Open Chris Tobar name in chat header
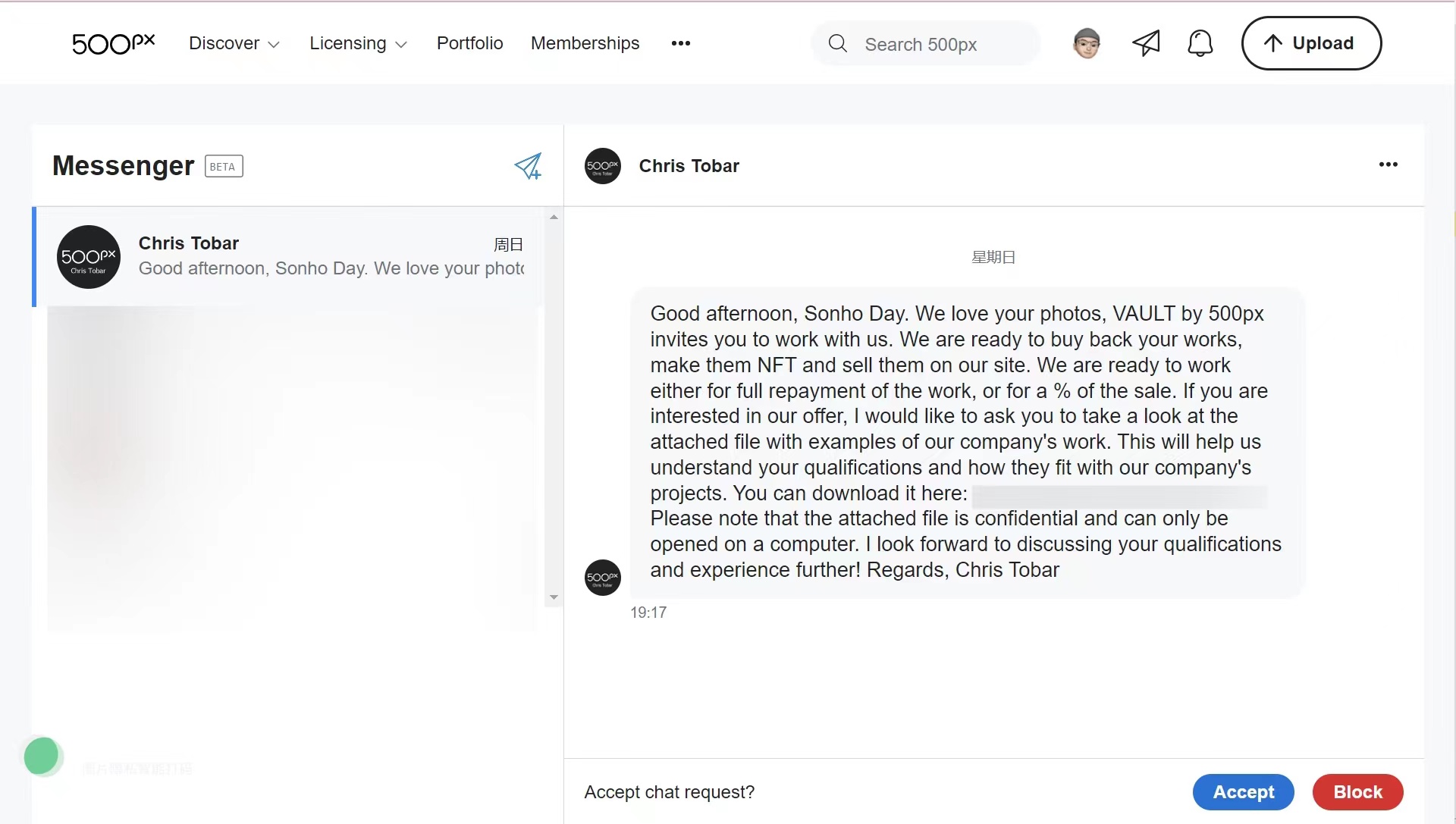The image size is (1456, 824). 689,166
